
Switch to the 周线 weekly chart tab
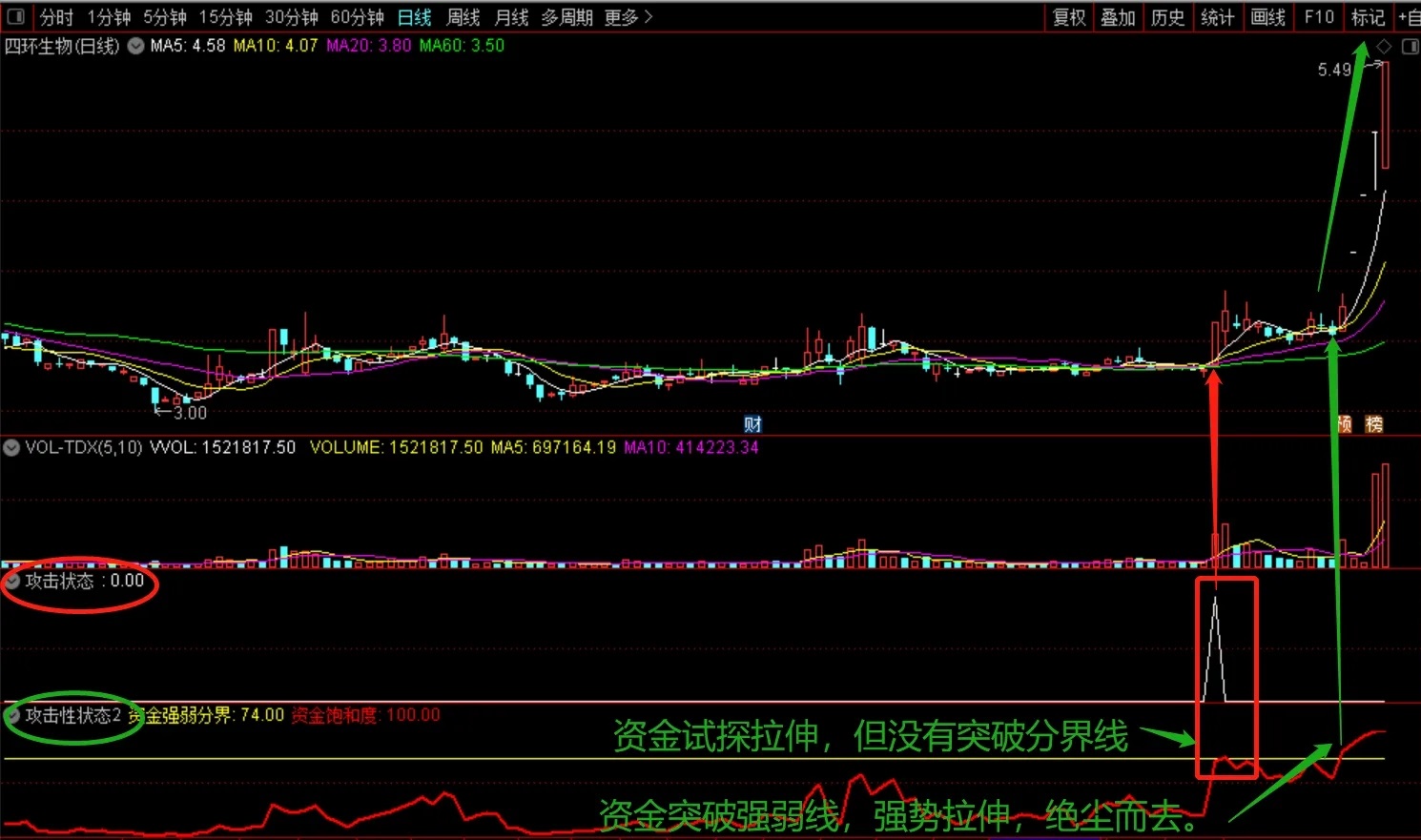pos(463,17)
